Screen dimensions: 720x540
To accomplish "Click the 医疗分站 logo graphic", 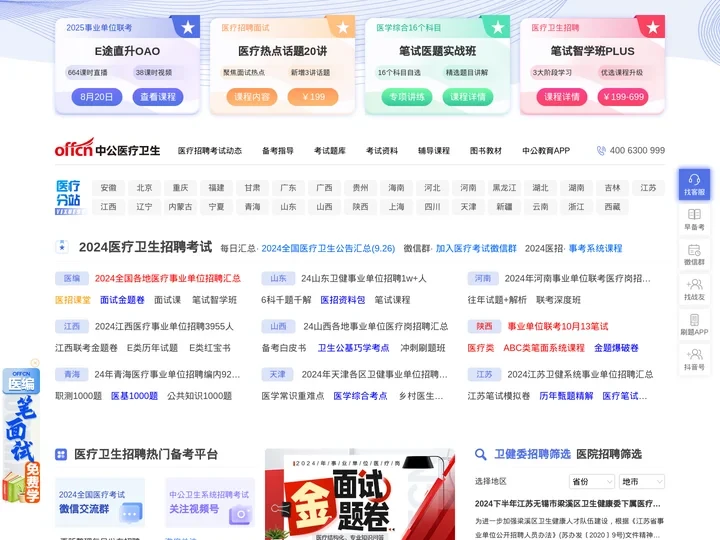I will pyautogui.click(x=70, y=197).
